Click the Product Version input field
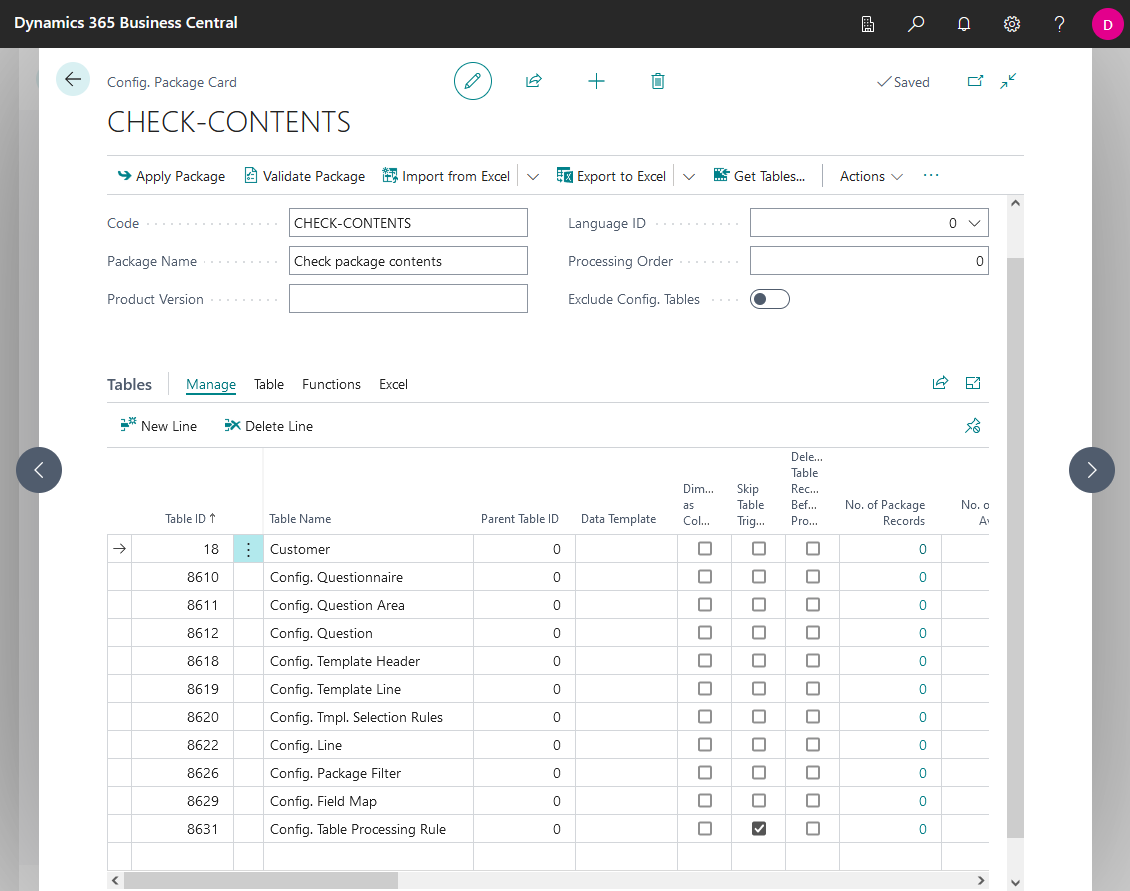The image size is (1130, 891). pos(408,298)
